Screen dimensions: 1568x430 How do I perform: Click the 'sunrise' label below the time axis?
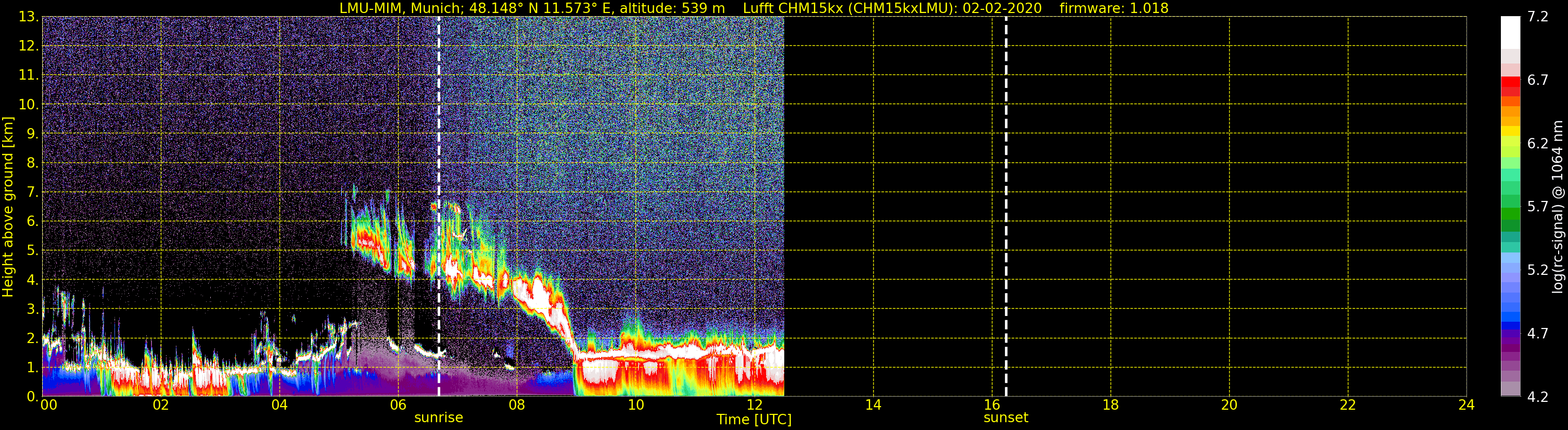[x=438, y=418]
